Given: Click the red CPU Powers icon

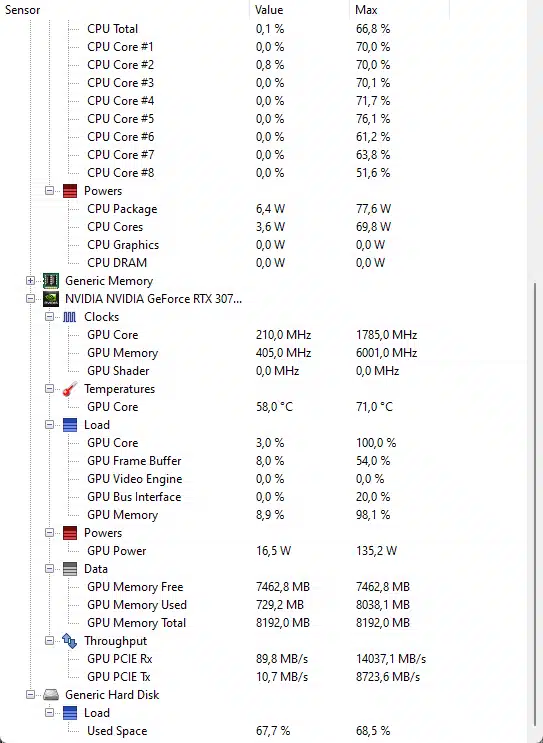Looking at the screenshot, I should tap(70, 191).
